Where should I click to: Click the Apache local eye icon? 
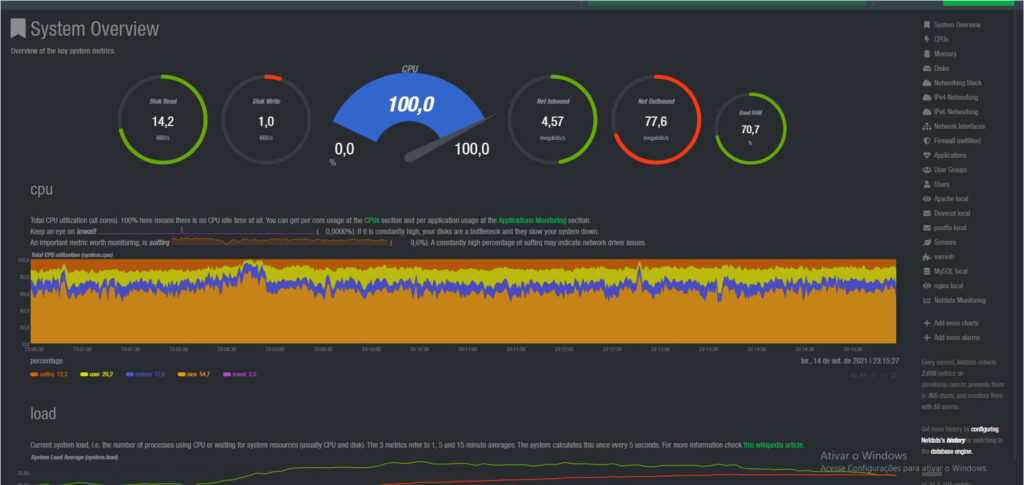tap(926, 199)
